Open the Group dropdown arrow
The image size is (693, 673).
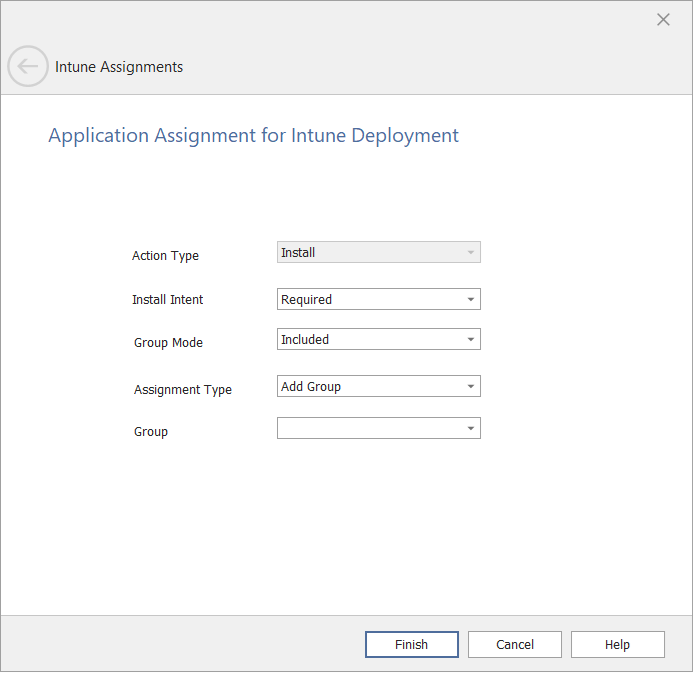pyautogui.click(x=470, y=429)
